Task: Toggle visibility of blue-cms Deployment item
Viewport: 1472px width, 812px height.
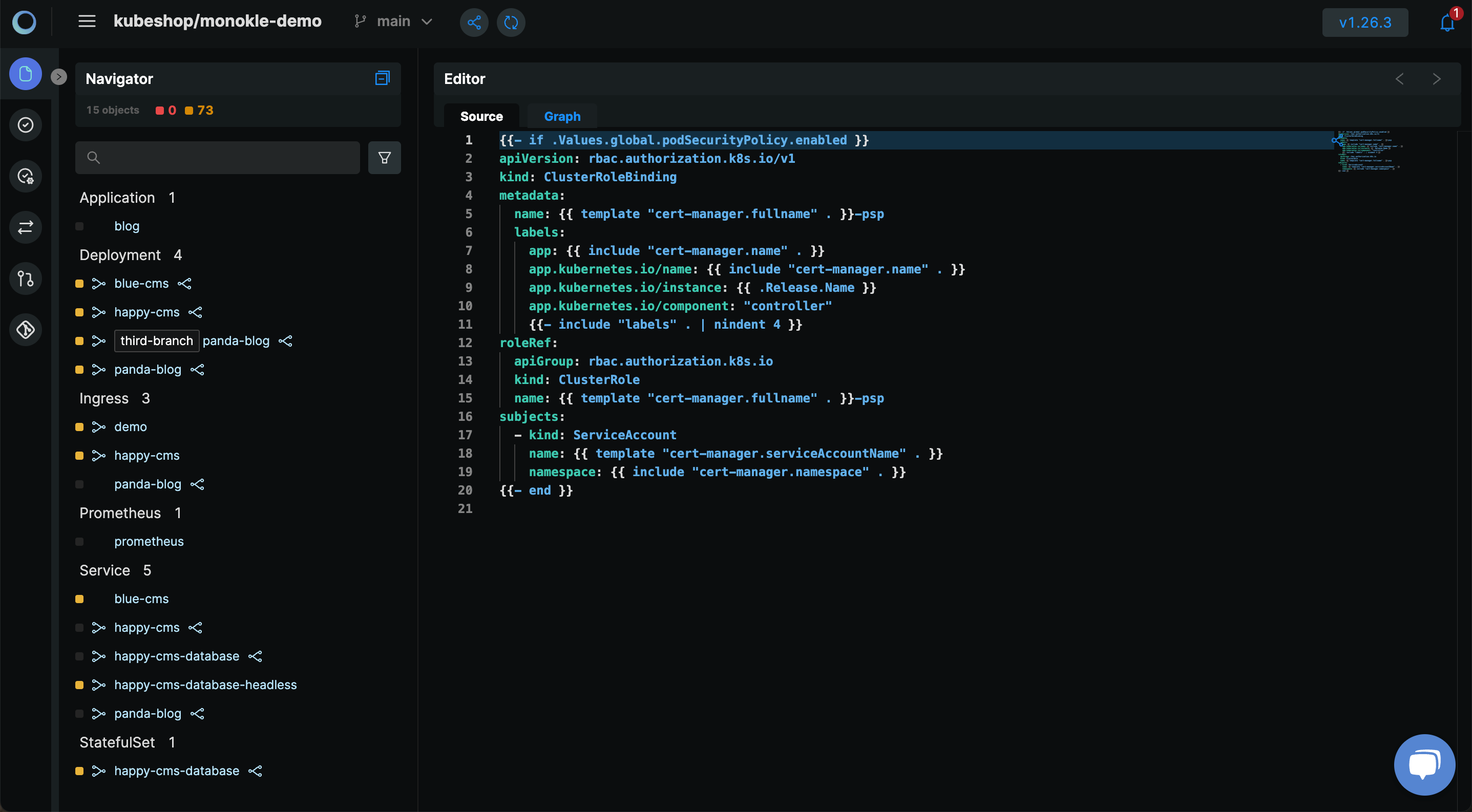Action: click(x=80, y=283)
